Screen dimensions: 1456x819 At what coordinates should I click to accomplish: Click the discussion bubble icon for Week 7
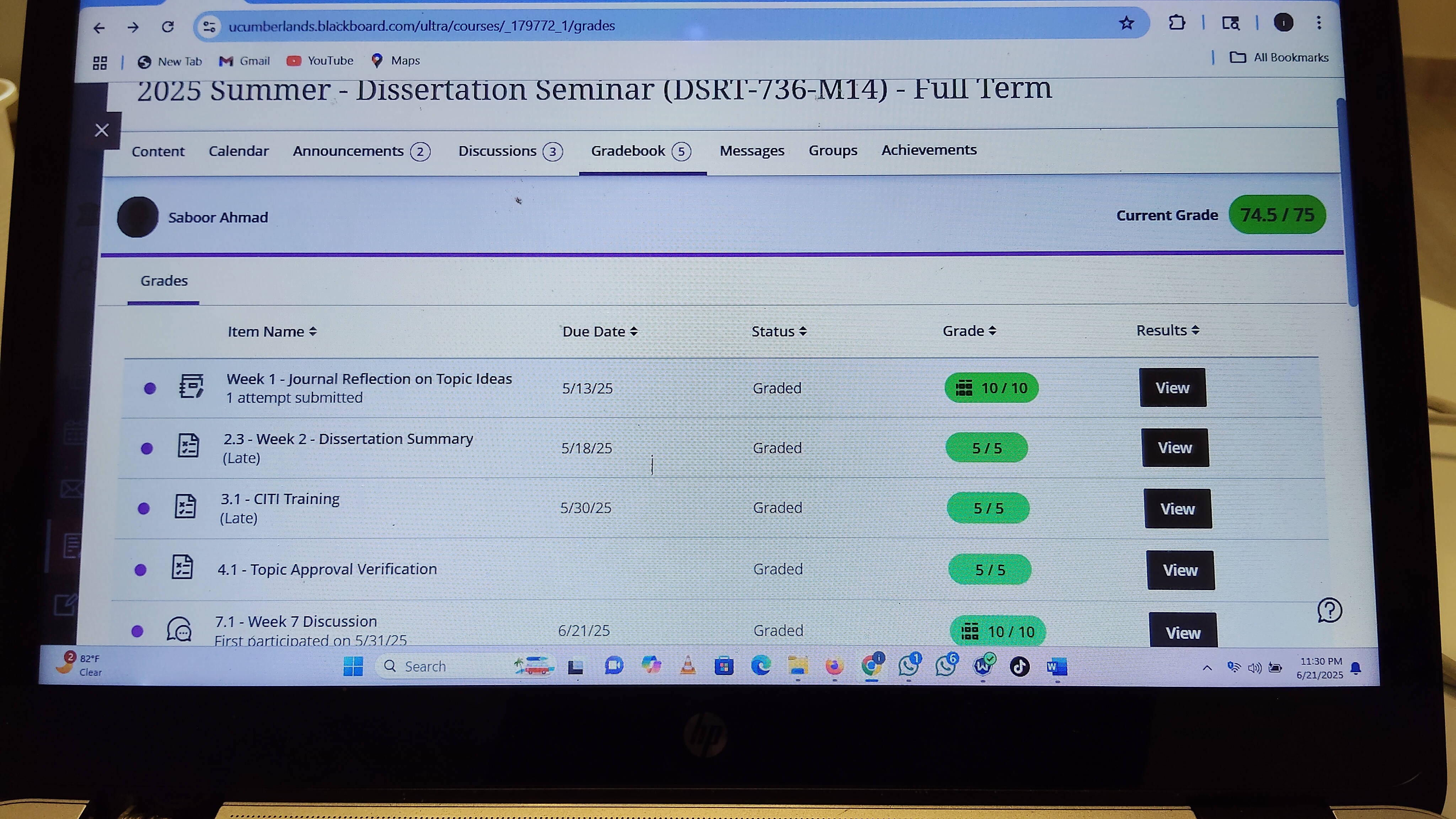[x=179, y=629]
